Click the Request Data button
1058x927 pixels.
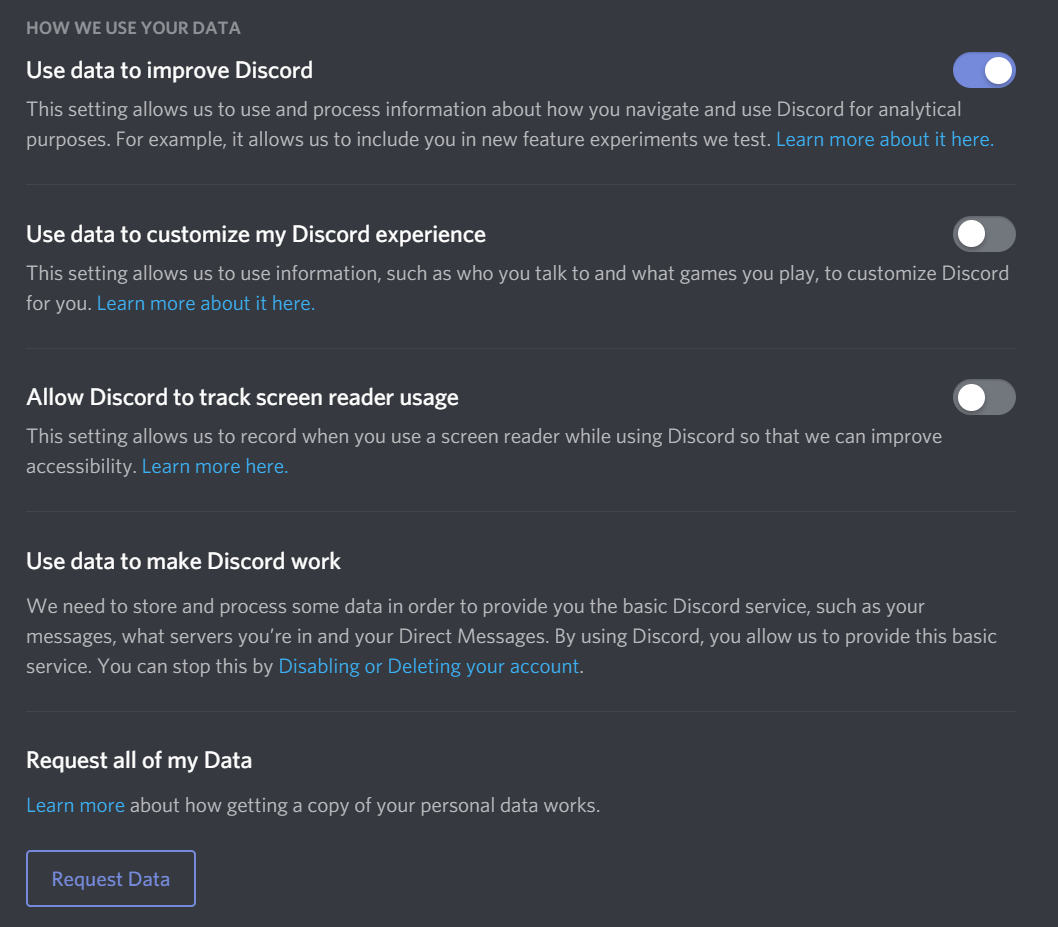[111, 878]
